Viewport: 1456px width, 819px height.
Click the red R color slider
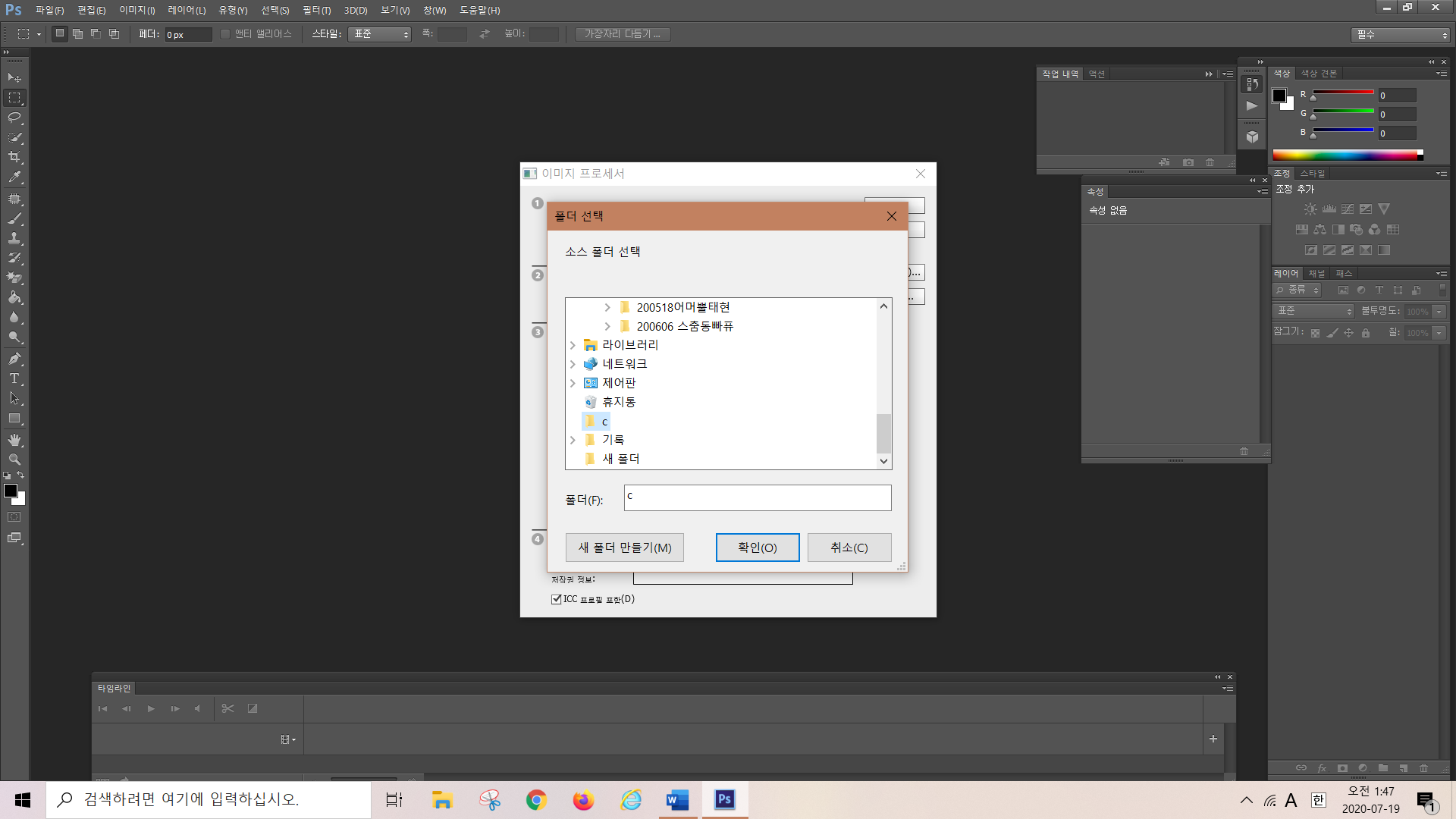point(1343,93)
